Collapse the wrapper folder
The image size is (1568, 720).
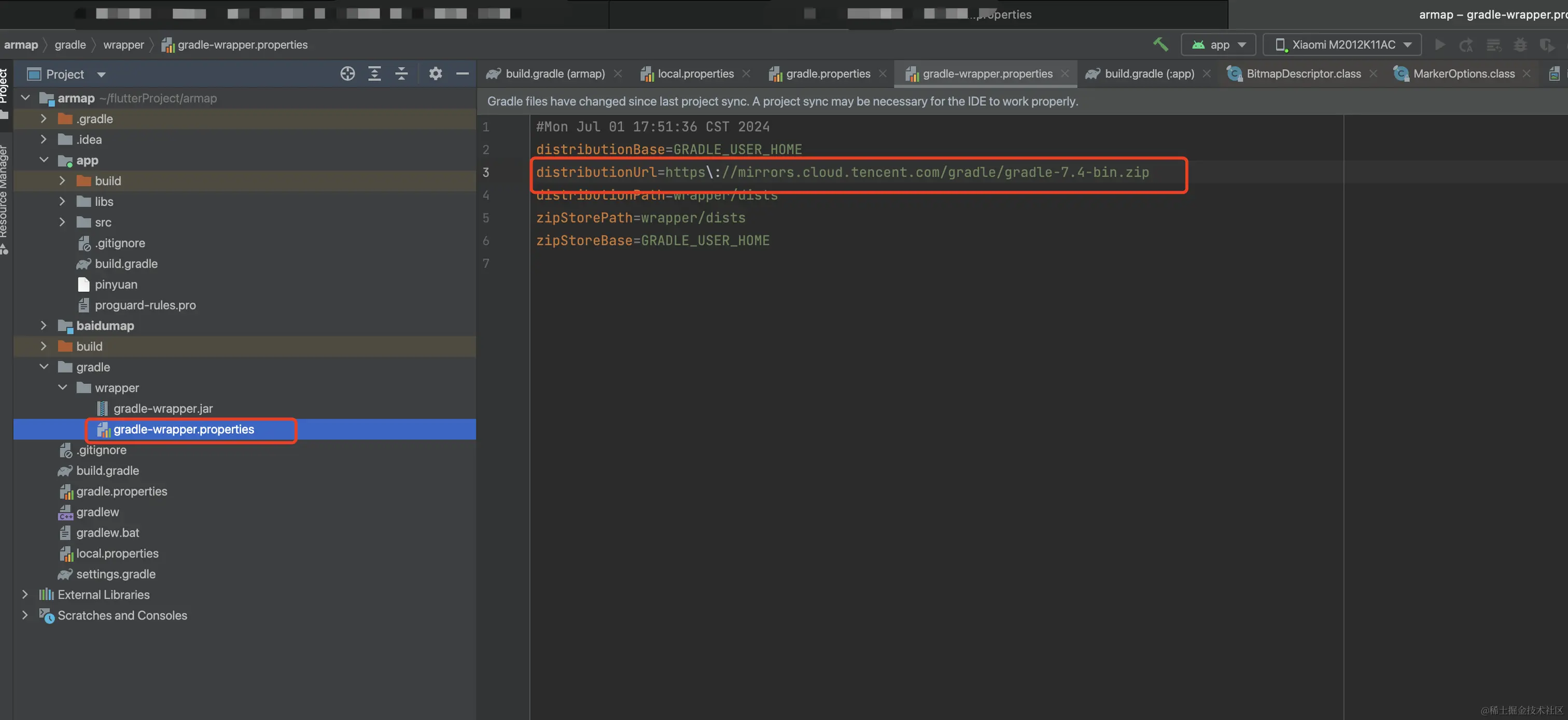(x=62, y=388)
